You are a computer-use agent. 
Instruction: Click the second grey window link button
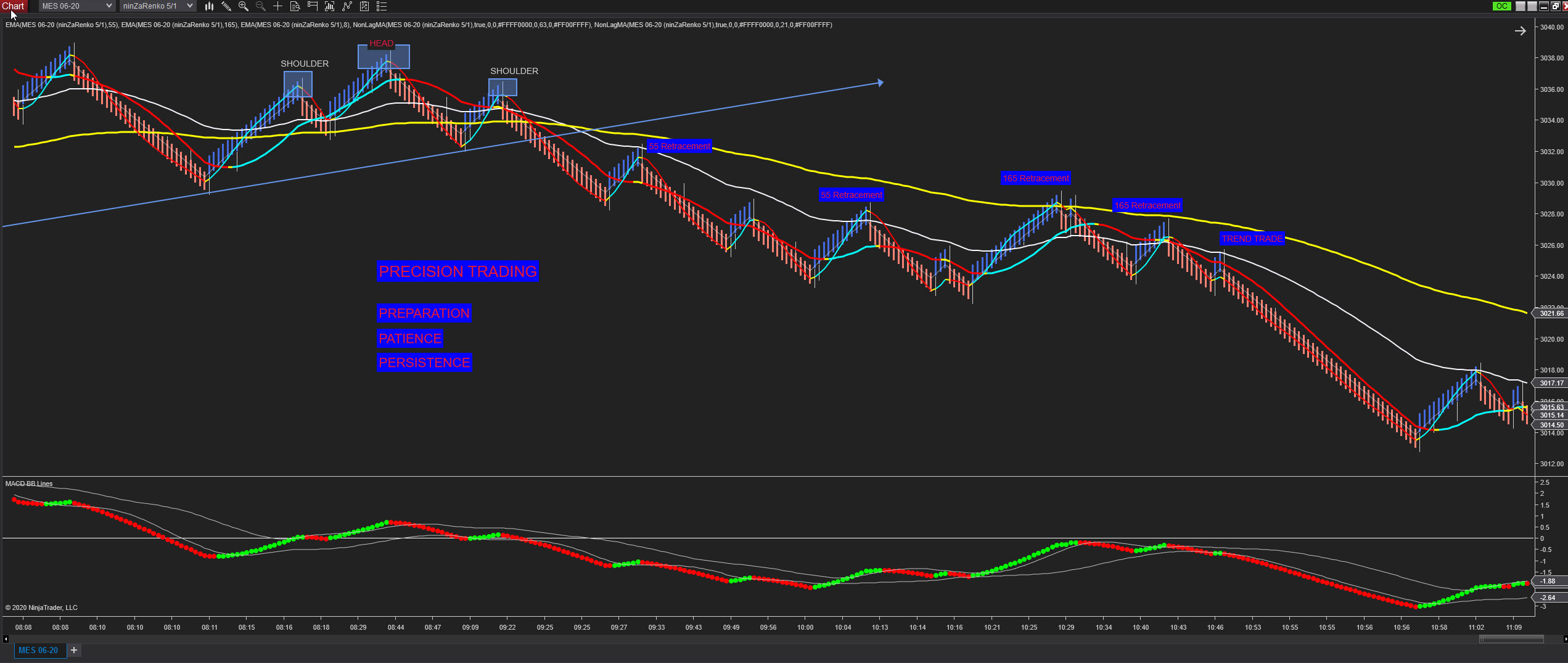coord(1532,6)
